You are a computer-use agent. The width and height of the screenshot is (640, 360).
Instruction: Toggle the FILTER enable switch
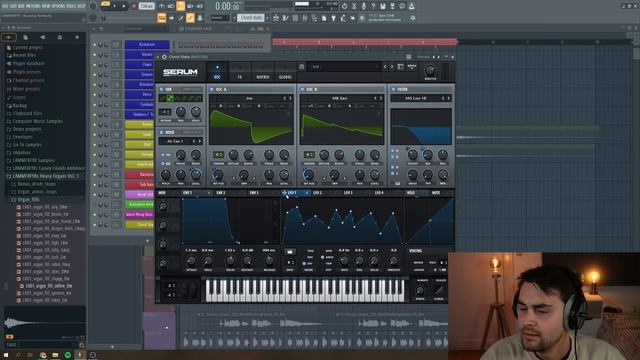(393, 89)
